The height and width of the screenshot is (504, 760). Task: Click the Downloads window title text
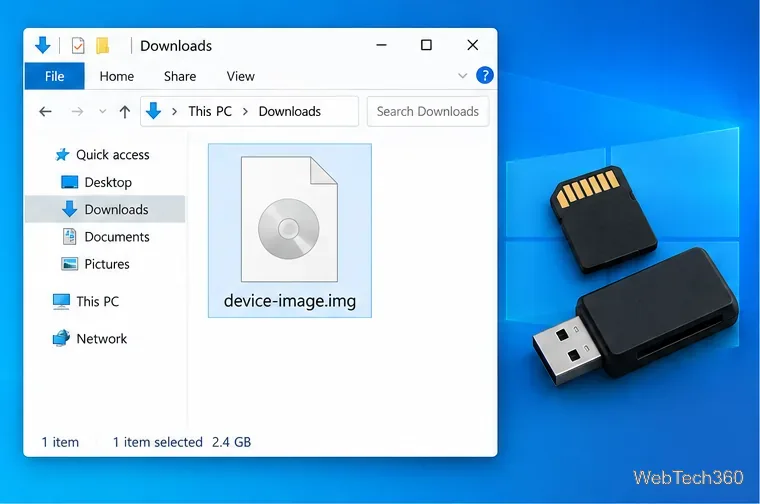pos(176,46)
